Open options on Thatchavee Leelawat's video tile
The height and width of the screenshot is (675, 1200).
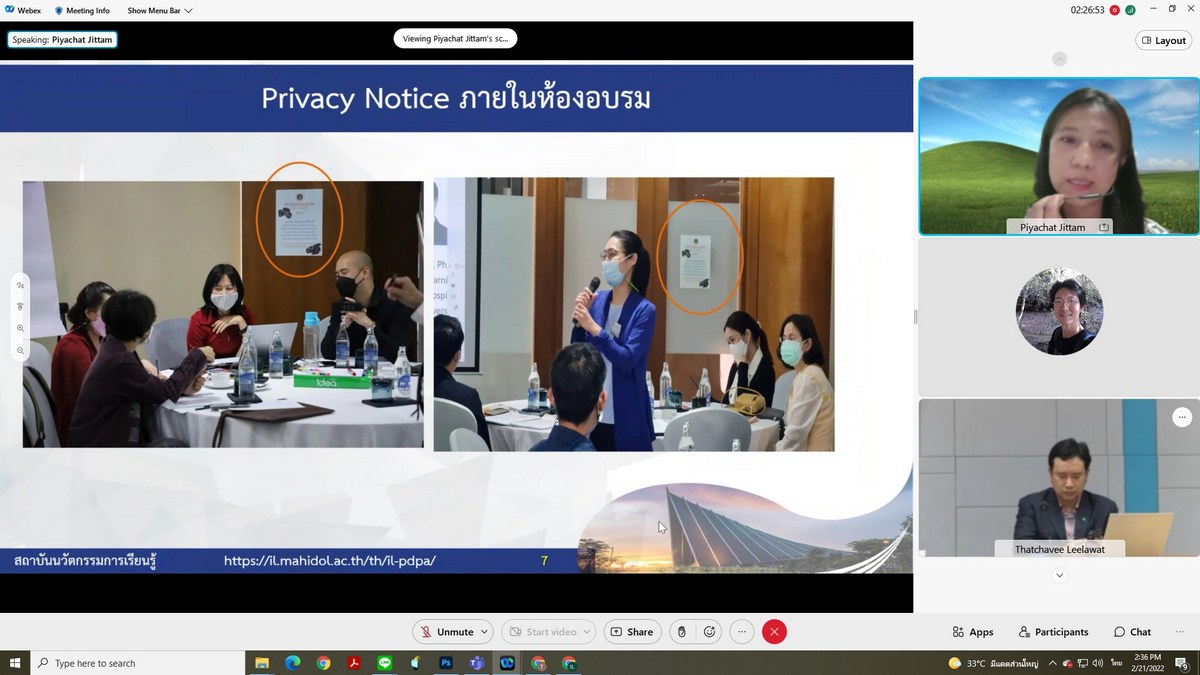tap(1182, 416)
